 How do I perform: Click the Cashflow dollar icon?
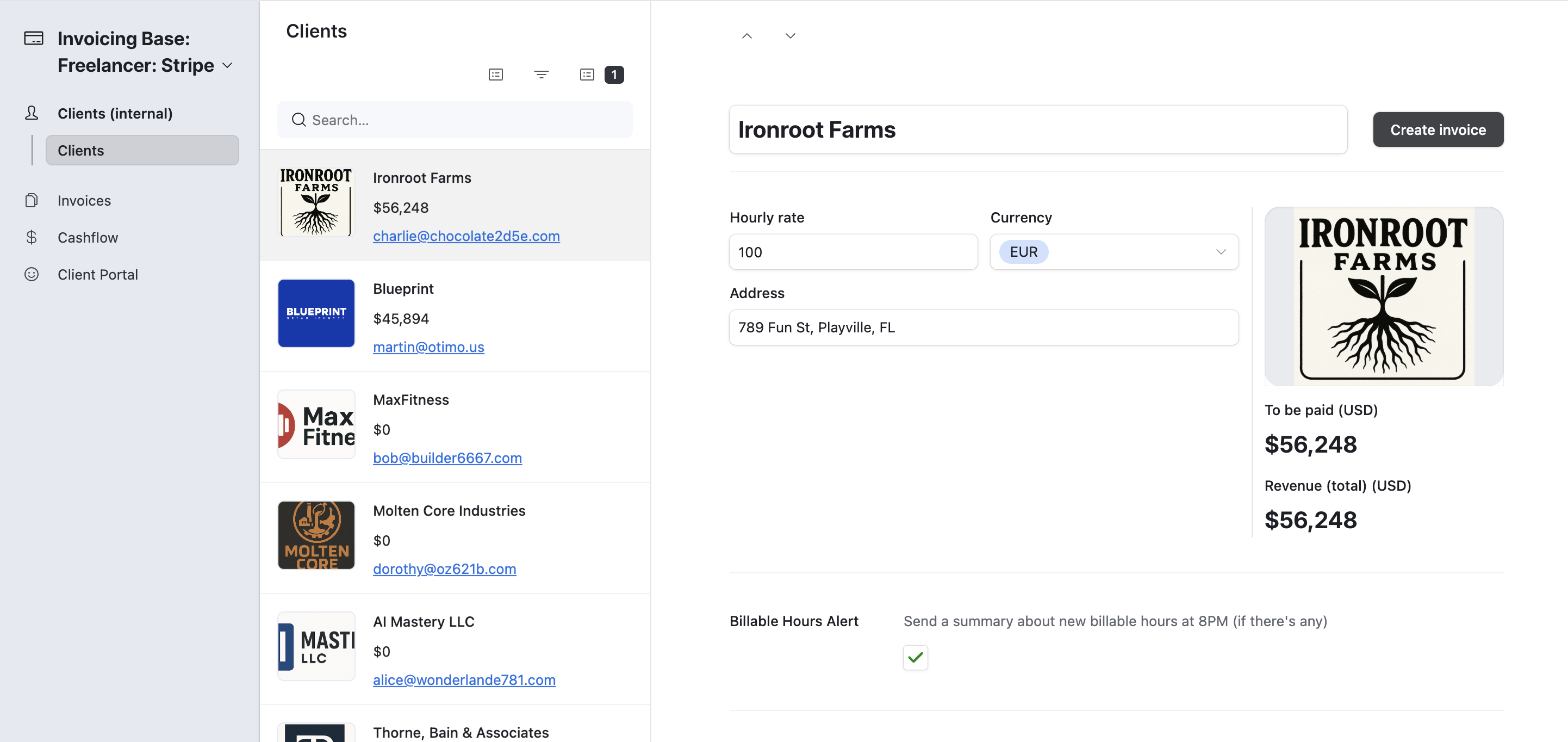tap(32, 238)
